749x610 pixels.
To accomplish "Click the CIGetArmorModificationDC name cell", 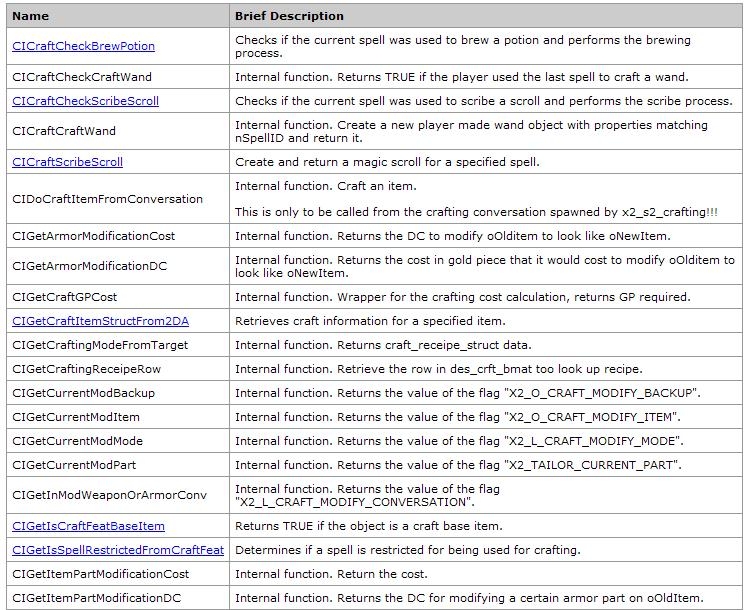I will click(90, 266).
